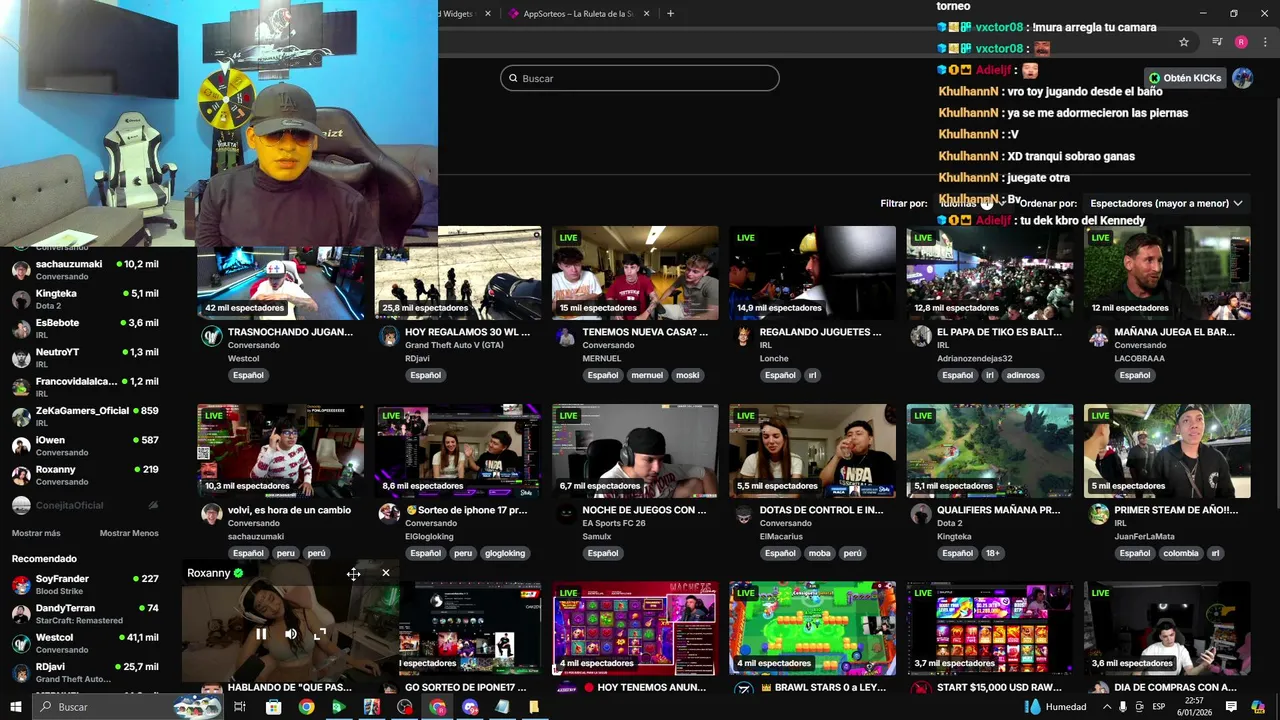Bookmark this page with the star icon

coord(1184,42)
